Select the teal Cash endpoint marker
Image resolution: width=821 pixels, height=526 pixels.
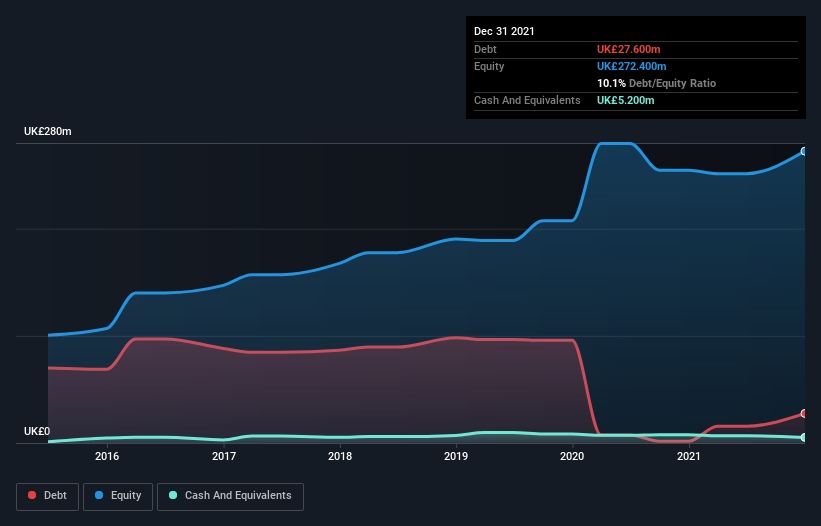point(804,438)
